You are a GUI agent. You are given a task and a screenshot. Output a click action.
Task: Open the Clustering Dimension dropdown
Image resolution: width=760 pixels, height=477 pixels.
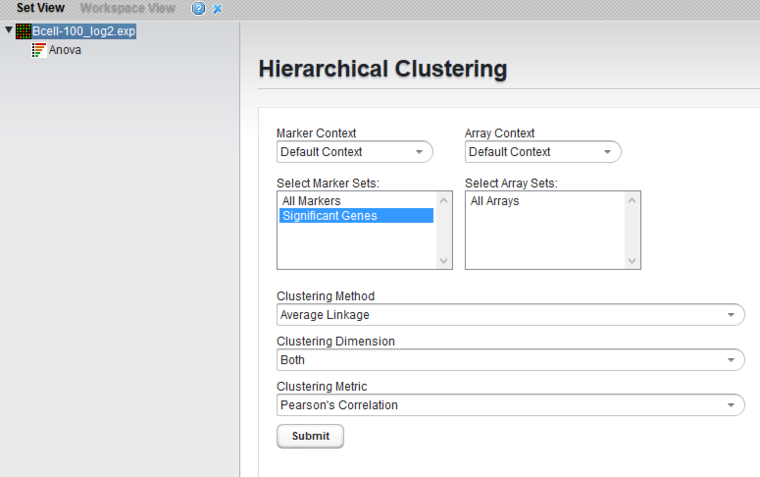(510, 360)
